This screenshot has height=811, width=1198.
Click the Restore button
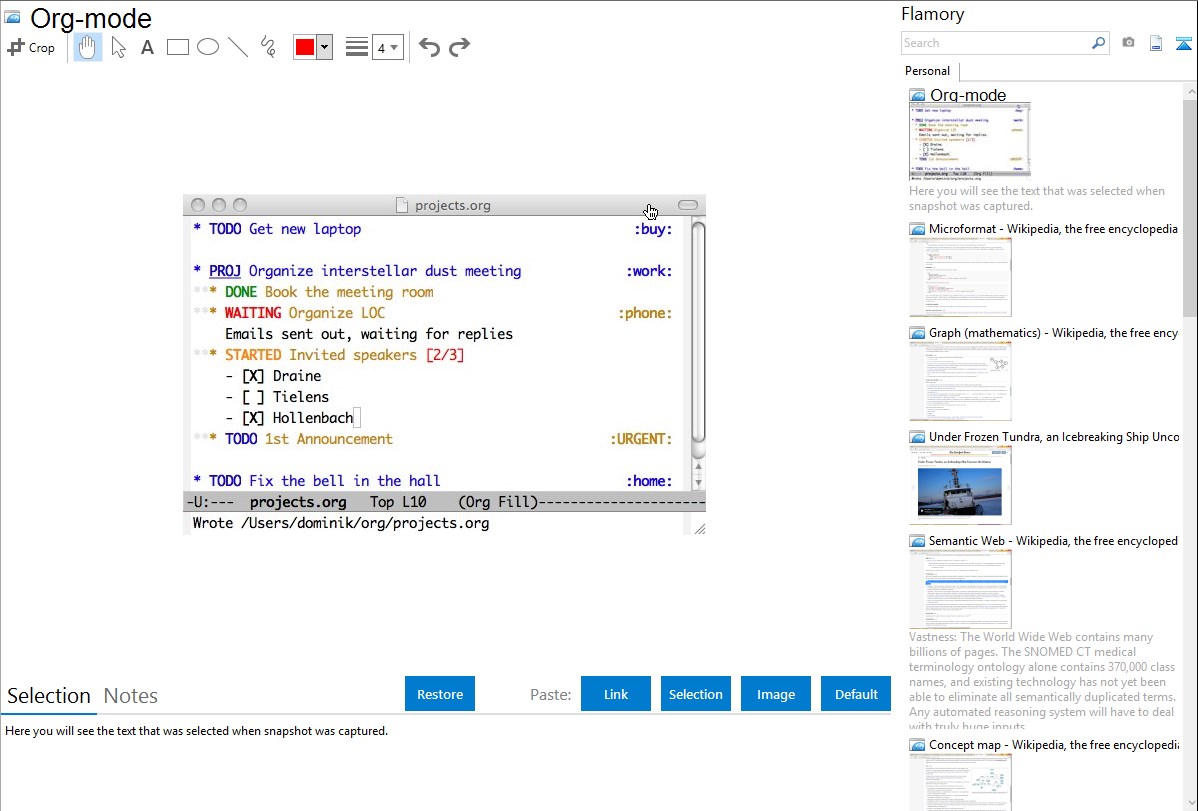[x=440, y=694]
